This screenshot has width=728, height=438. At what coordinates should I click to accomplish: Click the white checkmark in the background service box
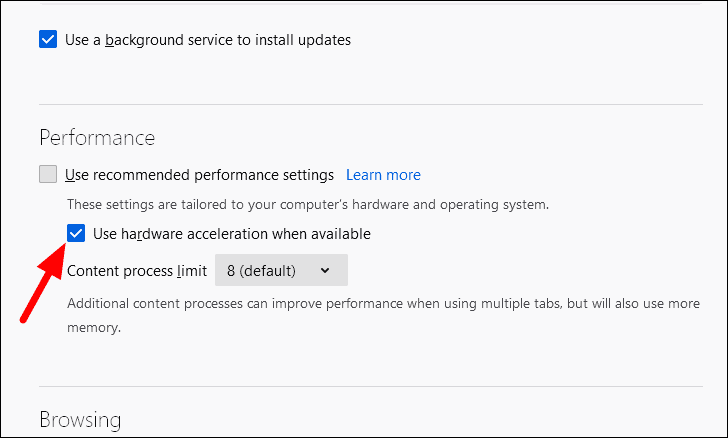tap(48, 39)
